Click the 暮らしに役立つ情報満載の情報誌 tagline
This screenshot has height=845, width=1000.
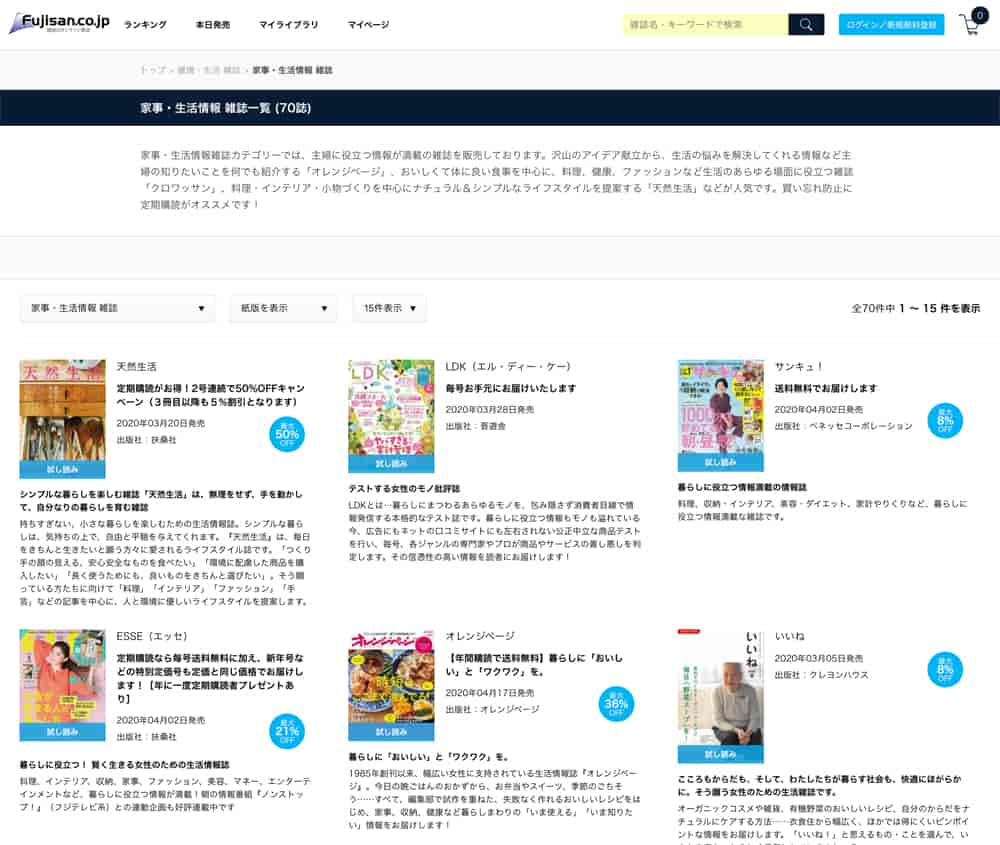click(742, 487)
